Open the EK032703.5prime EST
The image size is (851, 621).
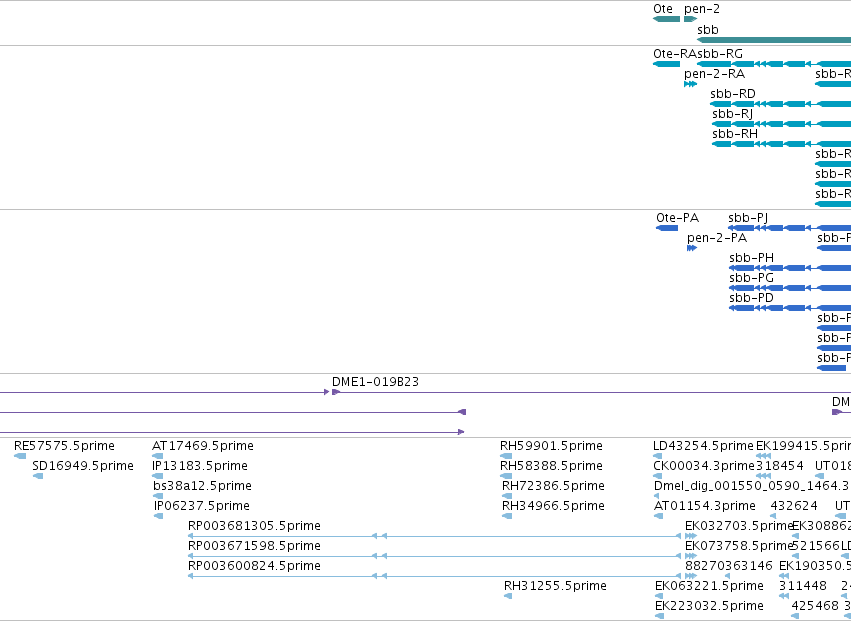pos(739,527)
